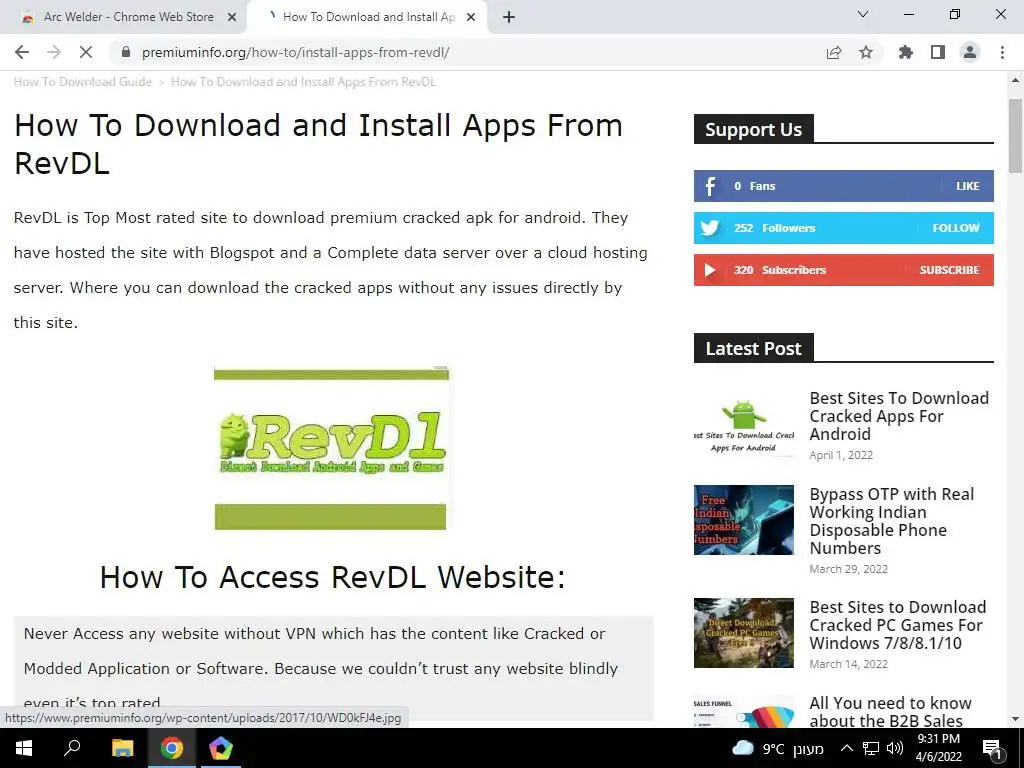This screenshot has width=1024, height=768.
Task: Click the address bar URL
Action: point(295,52)
